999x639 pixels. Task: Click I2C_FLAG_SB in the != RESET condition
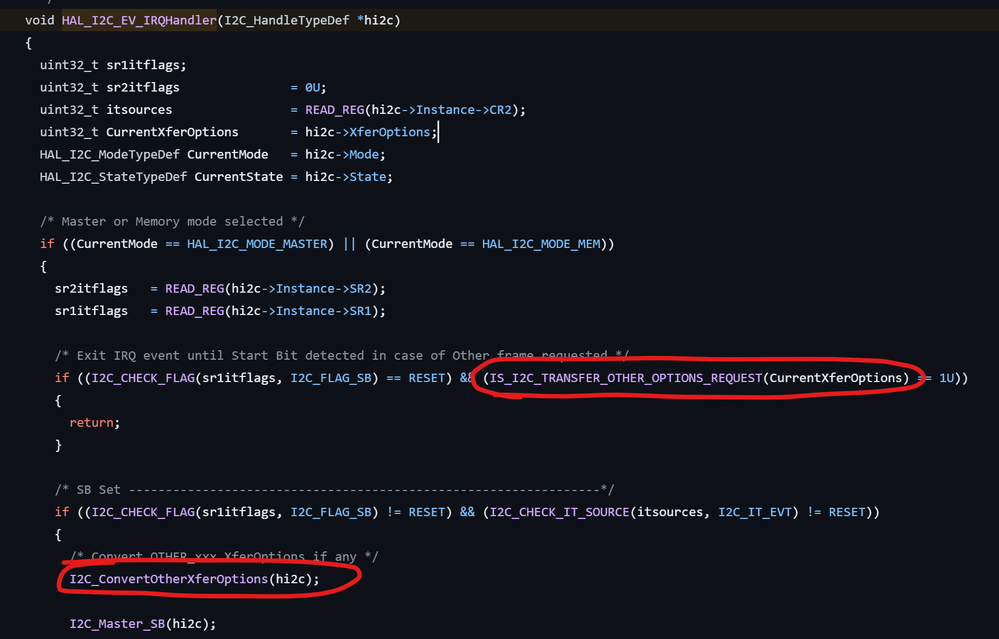[331, 512]
